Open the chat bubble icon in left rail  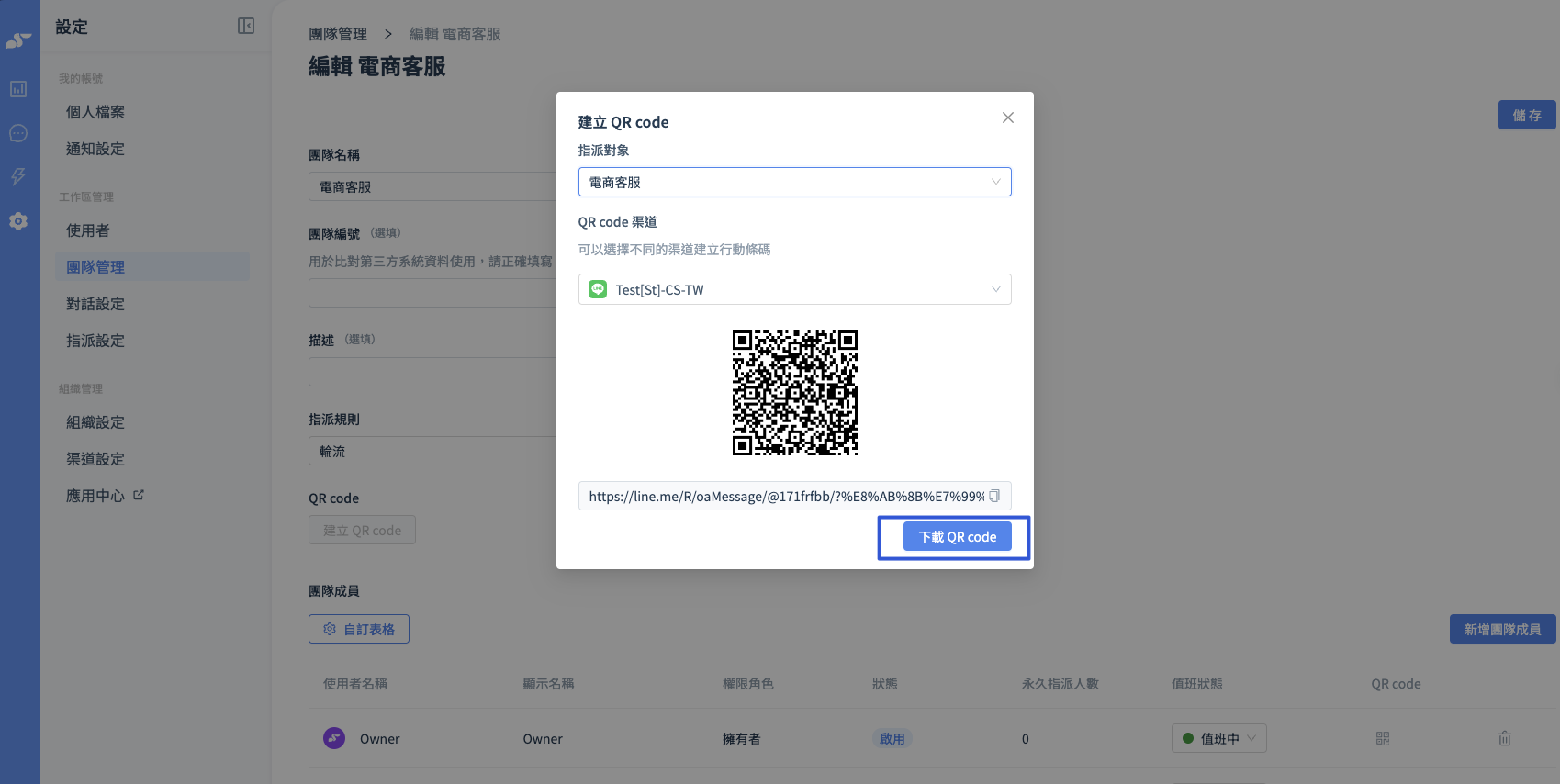coord(18,133)
